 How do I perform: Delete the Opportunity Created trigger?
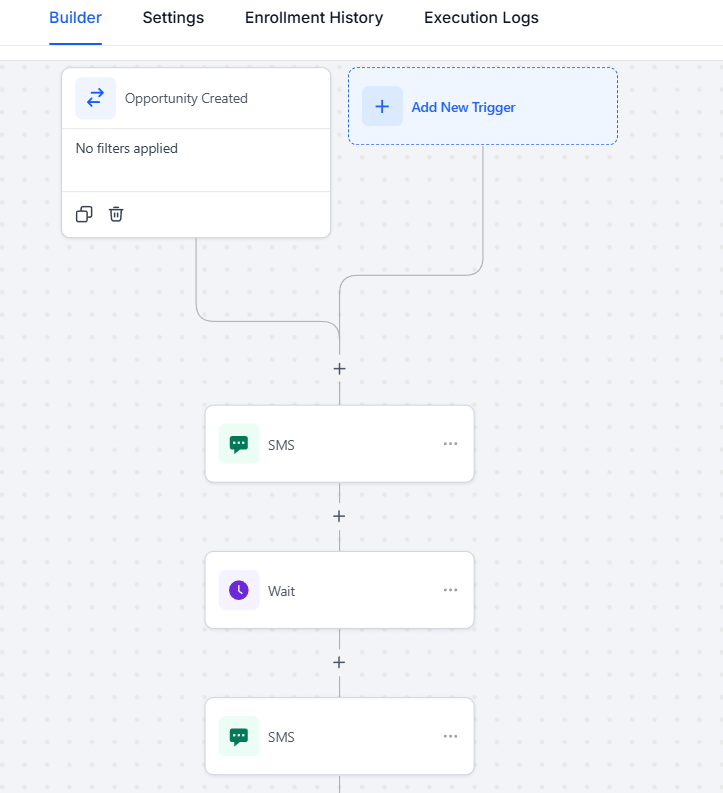click(116, 214)
